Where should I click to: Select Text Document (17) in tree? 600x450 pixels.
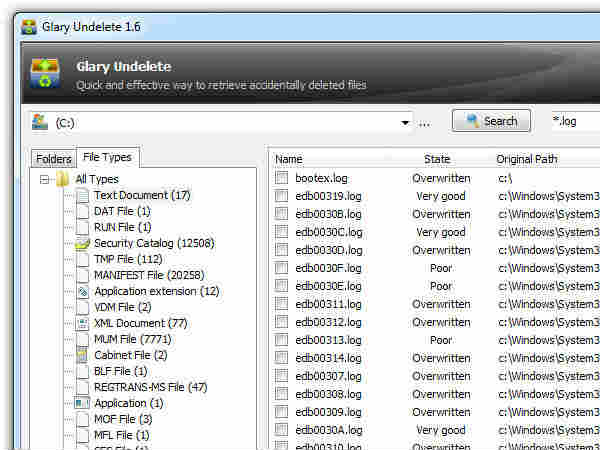[x=142, y=196]
